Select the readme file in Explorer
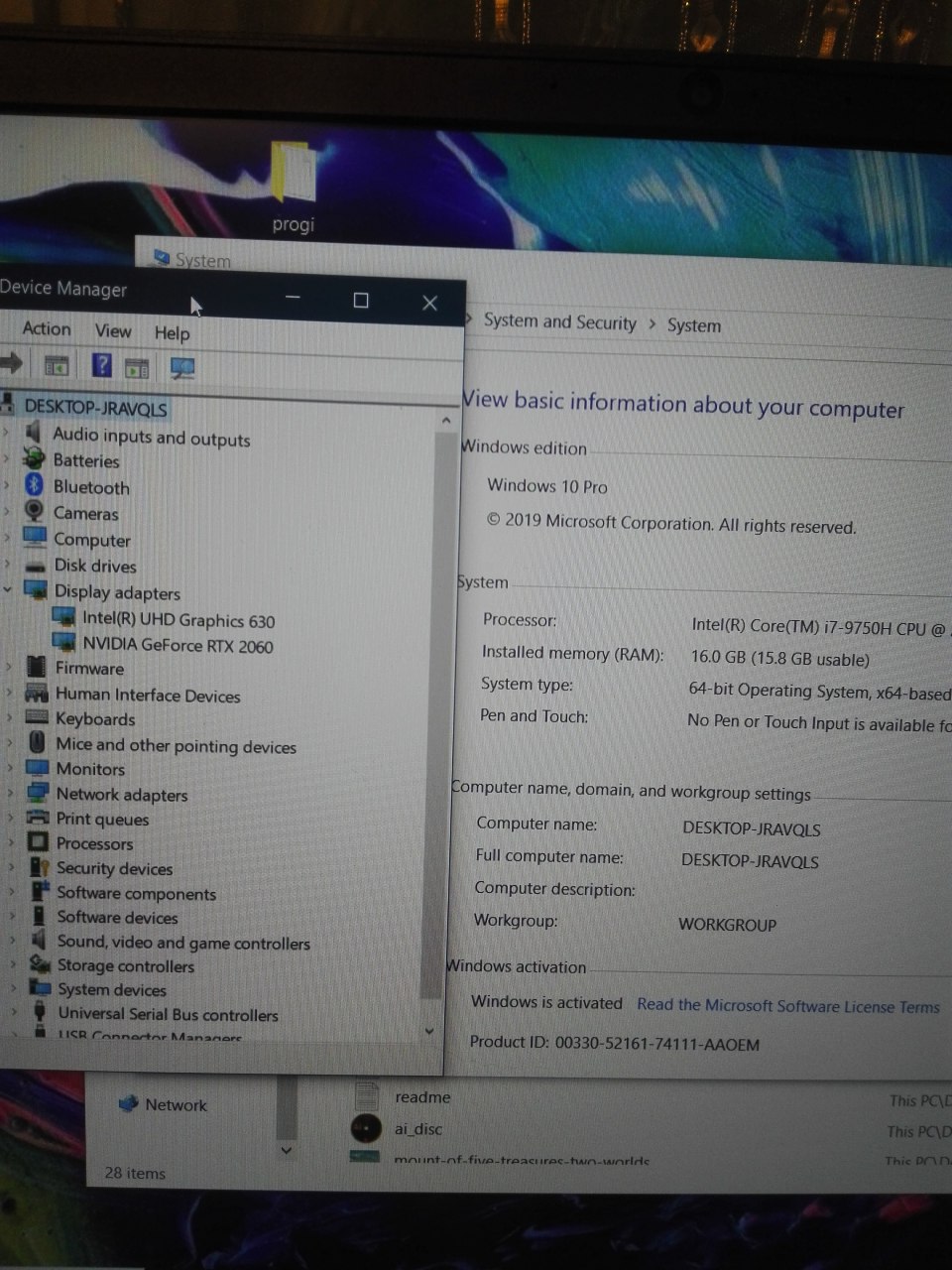The height and width of the screenshot is (1270, 952). pyautogui.click(x=422, y=1097)
